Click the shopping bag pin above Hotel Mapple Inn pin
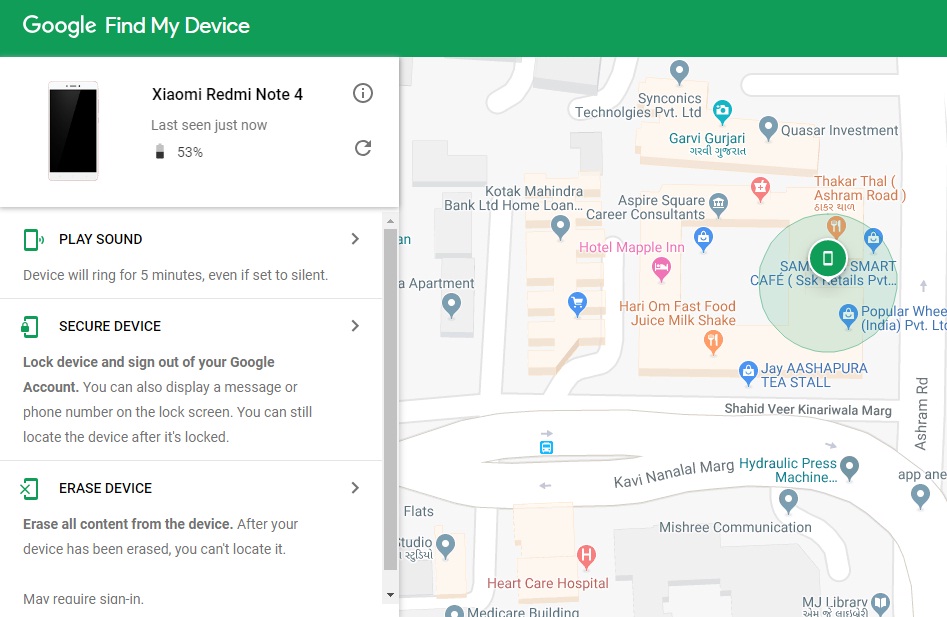This screenshot has height=617, width=947. tap(703, 240)
